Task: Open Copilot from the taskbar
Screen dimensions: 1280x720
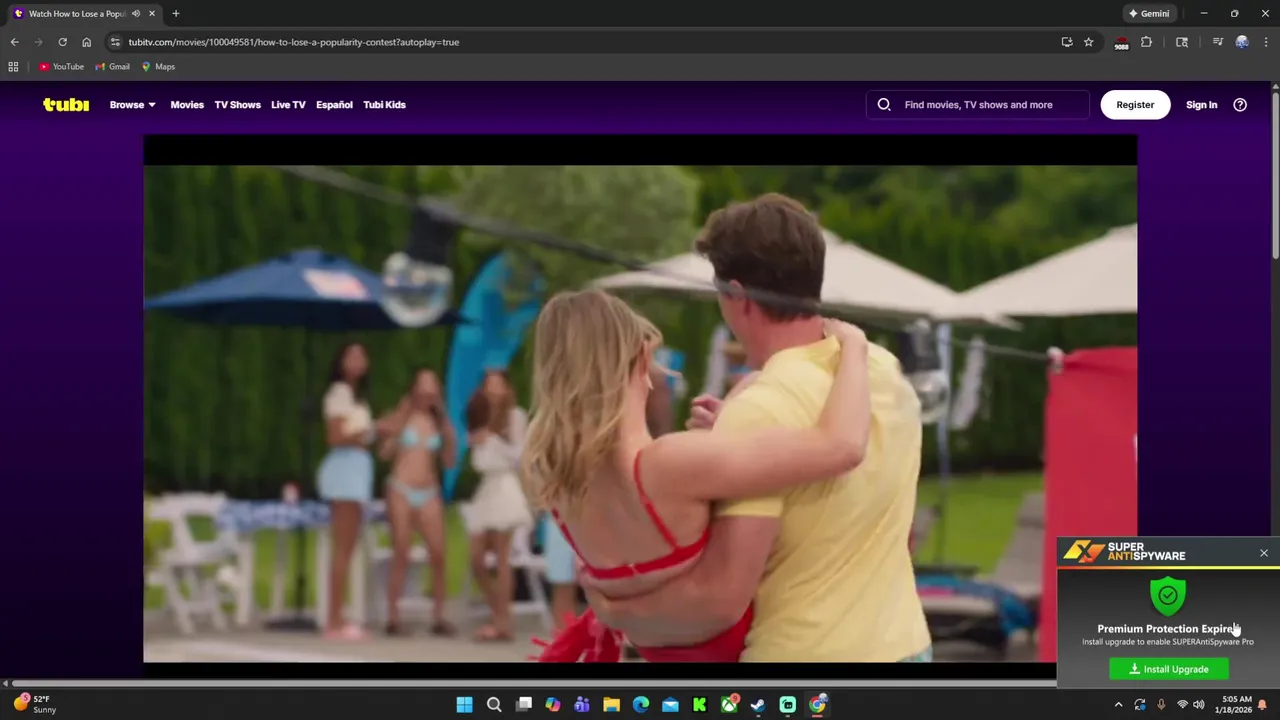Action: (553, 705)
